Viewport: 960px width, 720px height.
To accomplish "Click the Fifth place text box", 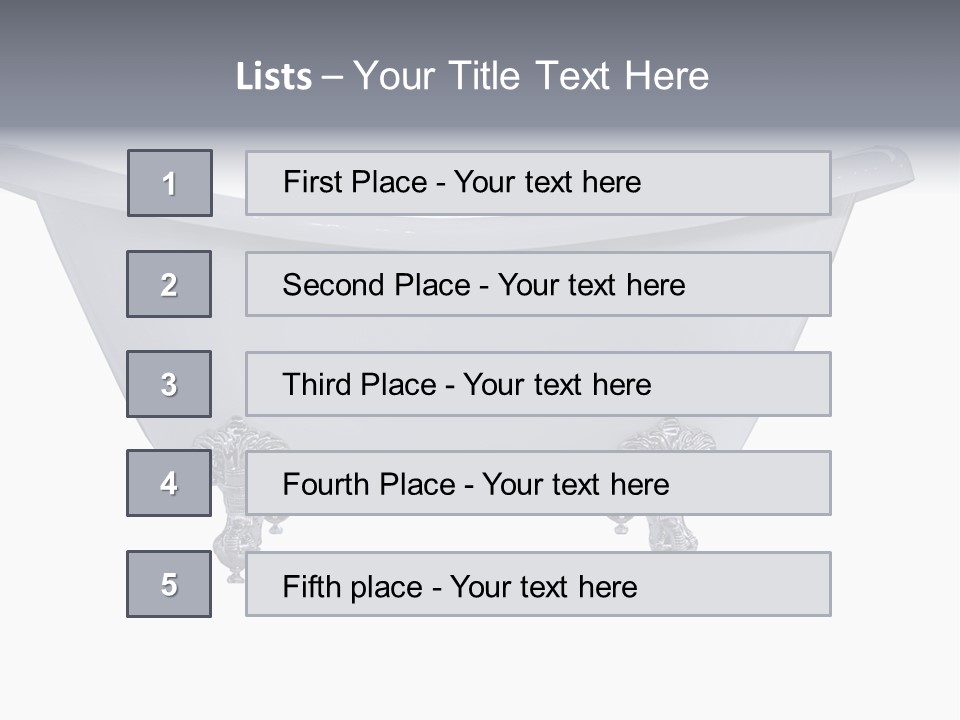I will pos(538,584).
